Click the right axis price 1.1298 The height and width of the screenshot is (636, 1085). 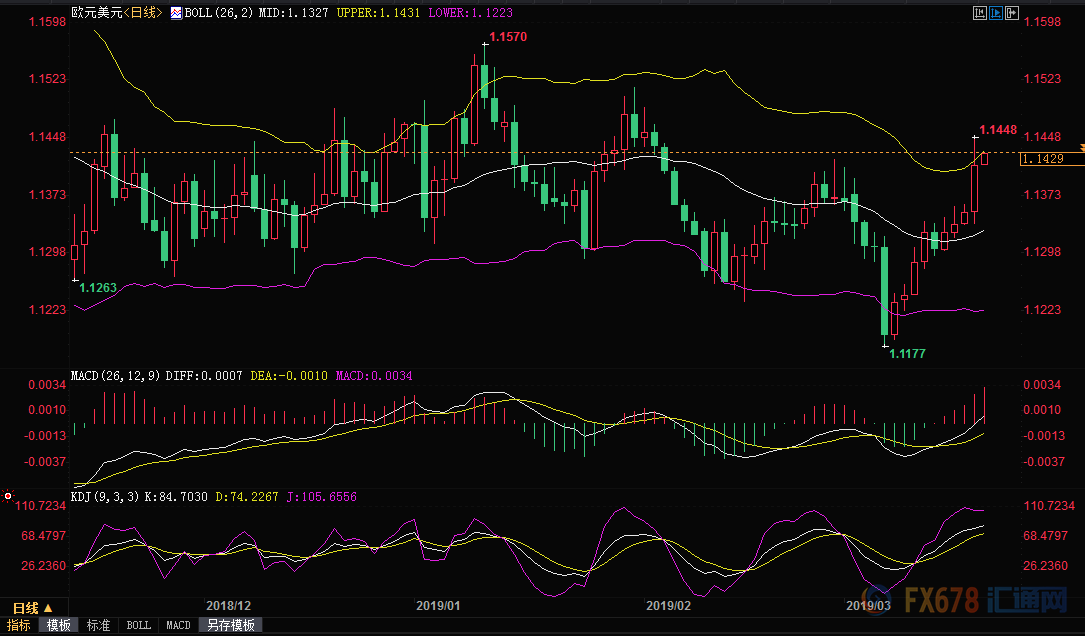click(x=1042, y=252)
